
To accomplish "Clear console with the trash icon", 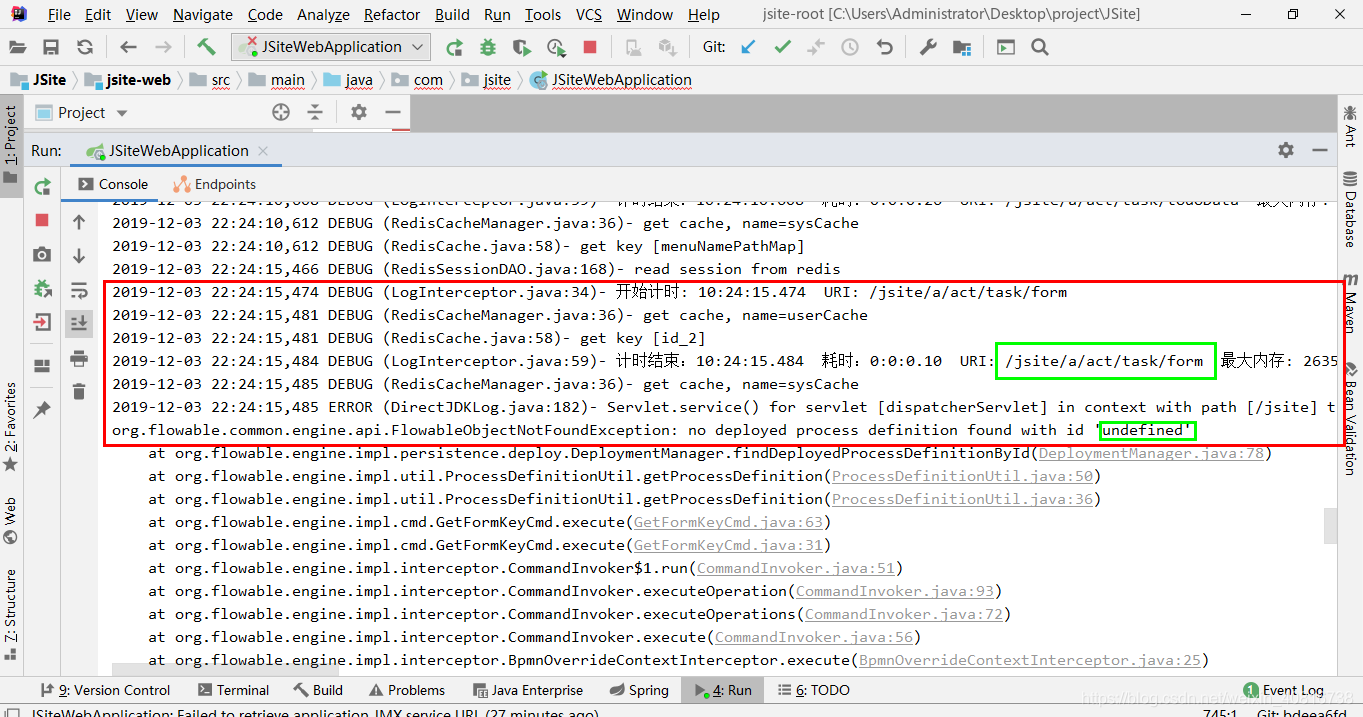I will [79, 392].
